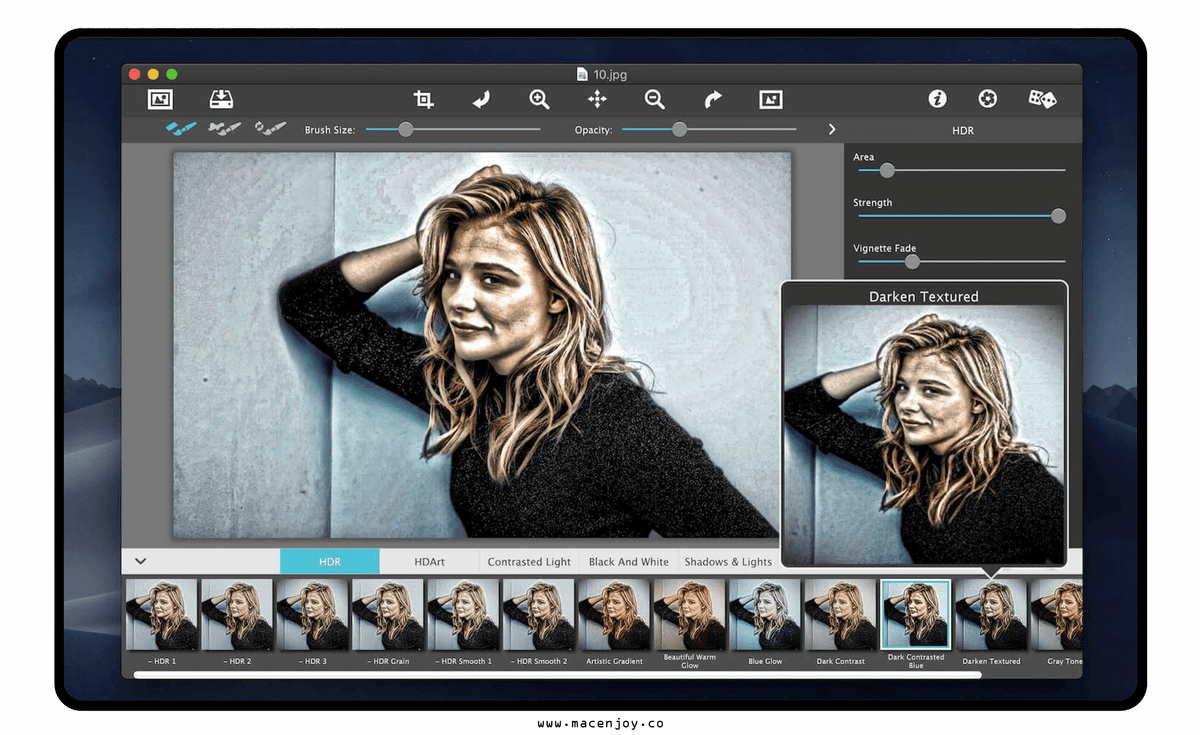Apply the HDR 1 preset thumbnail
1200x735 pixels.
coord(161,615)
